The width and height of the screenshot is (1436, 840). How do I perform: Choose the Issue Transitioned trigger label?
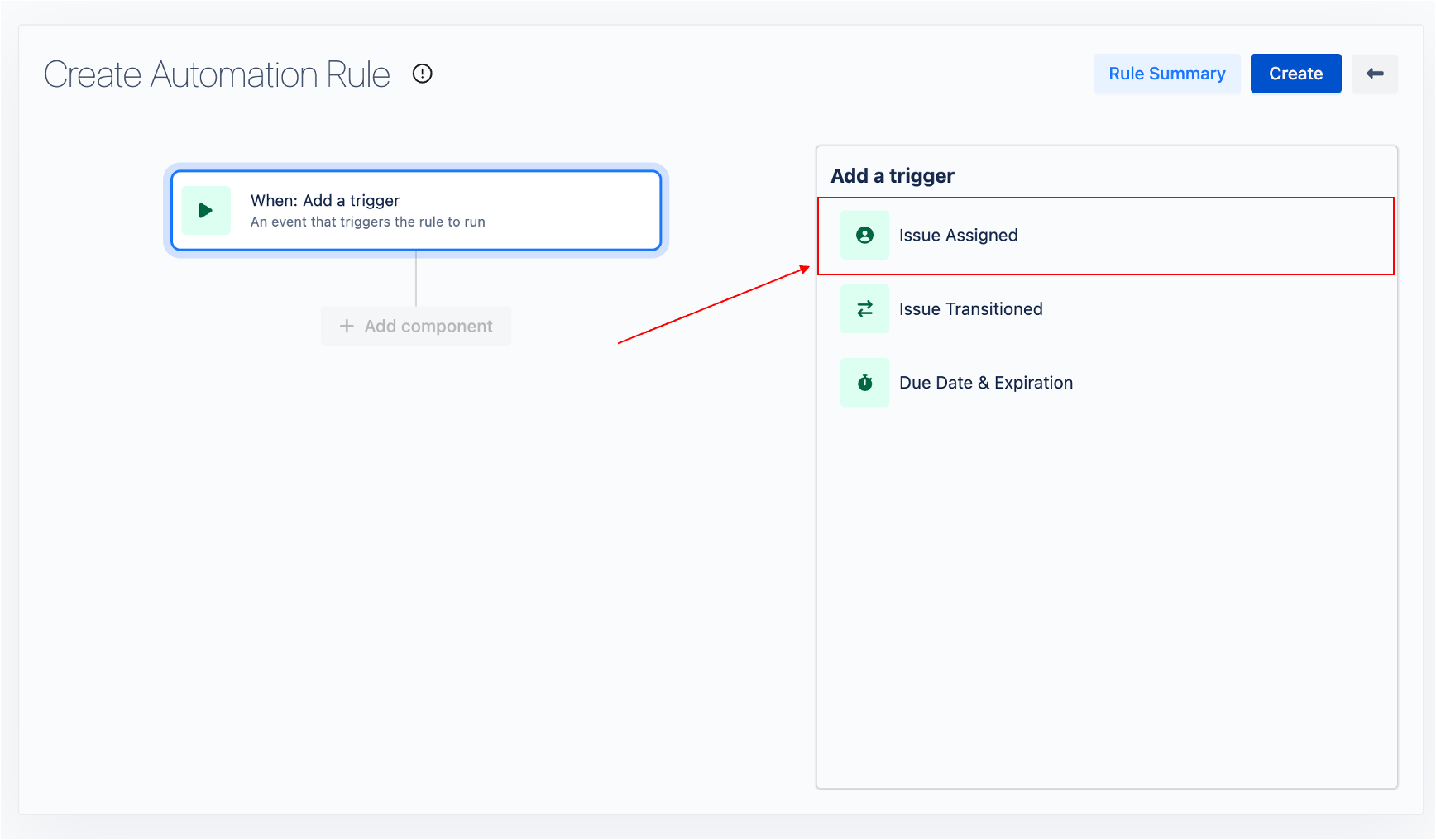[x=970, y=309]
